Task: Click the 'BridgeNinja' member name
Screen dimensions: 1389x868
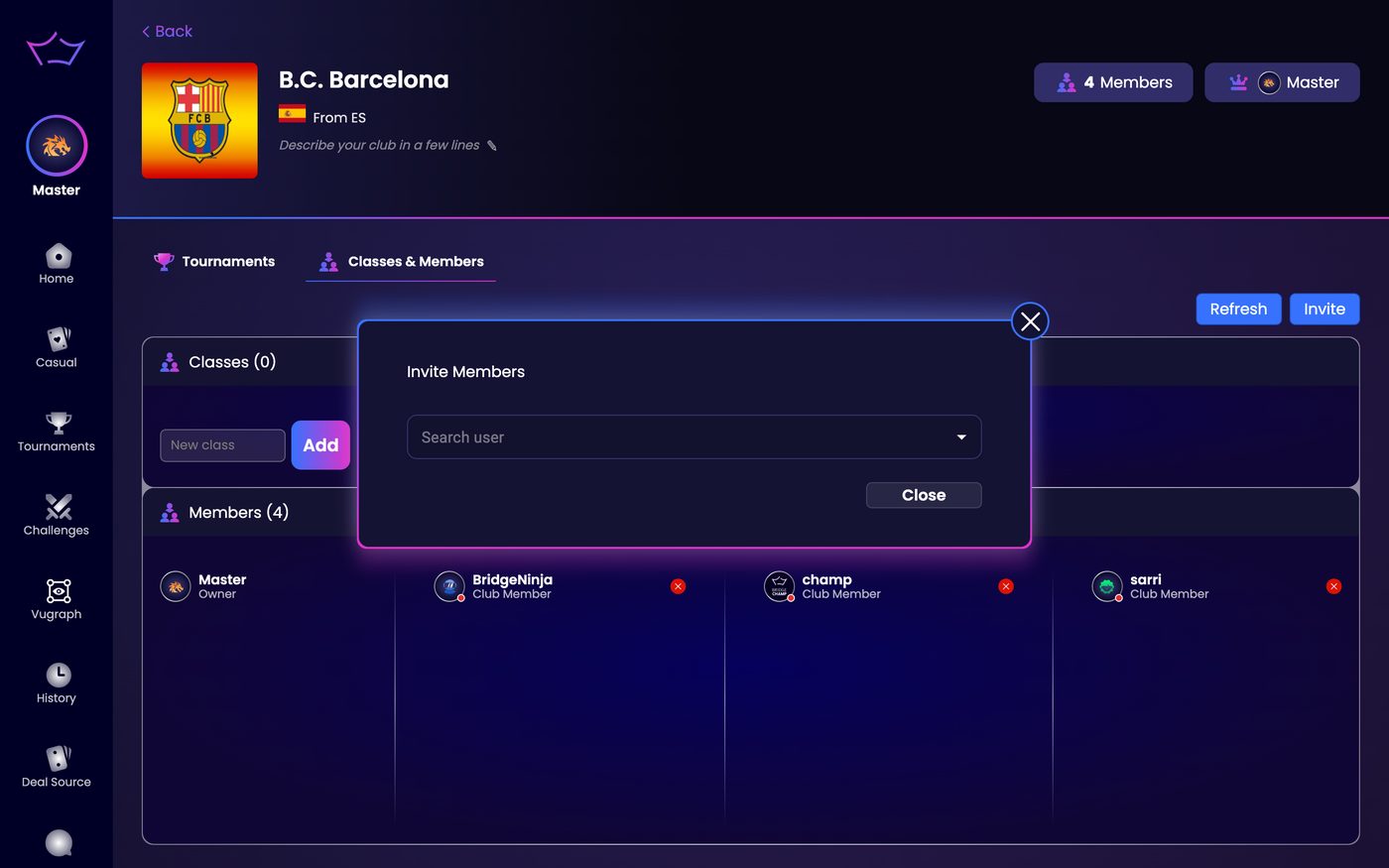Action: point(512,579)
